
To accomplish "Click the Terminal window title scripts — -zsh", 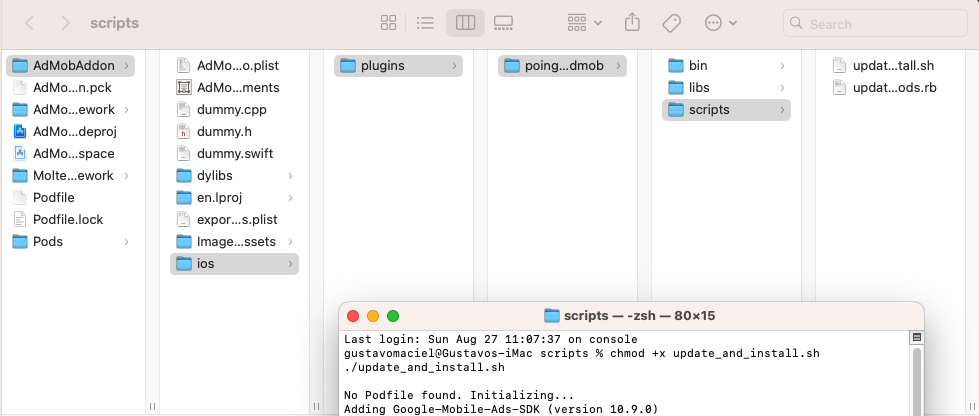I will tap(639, 315).
